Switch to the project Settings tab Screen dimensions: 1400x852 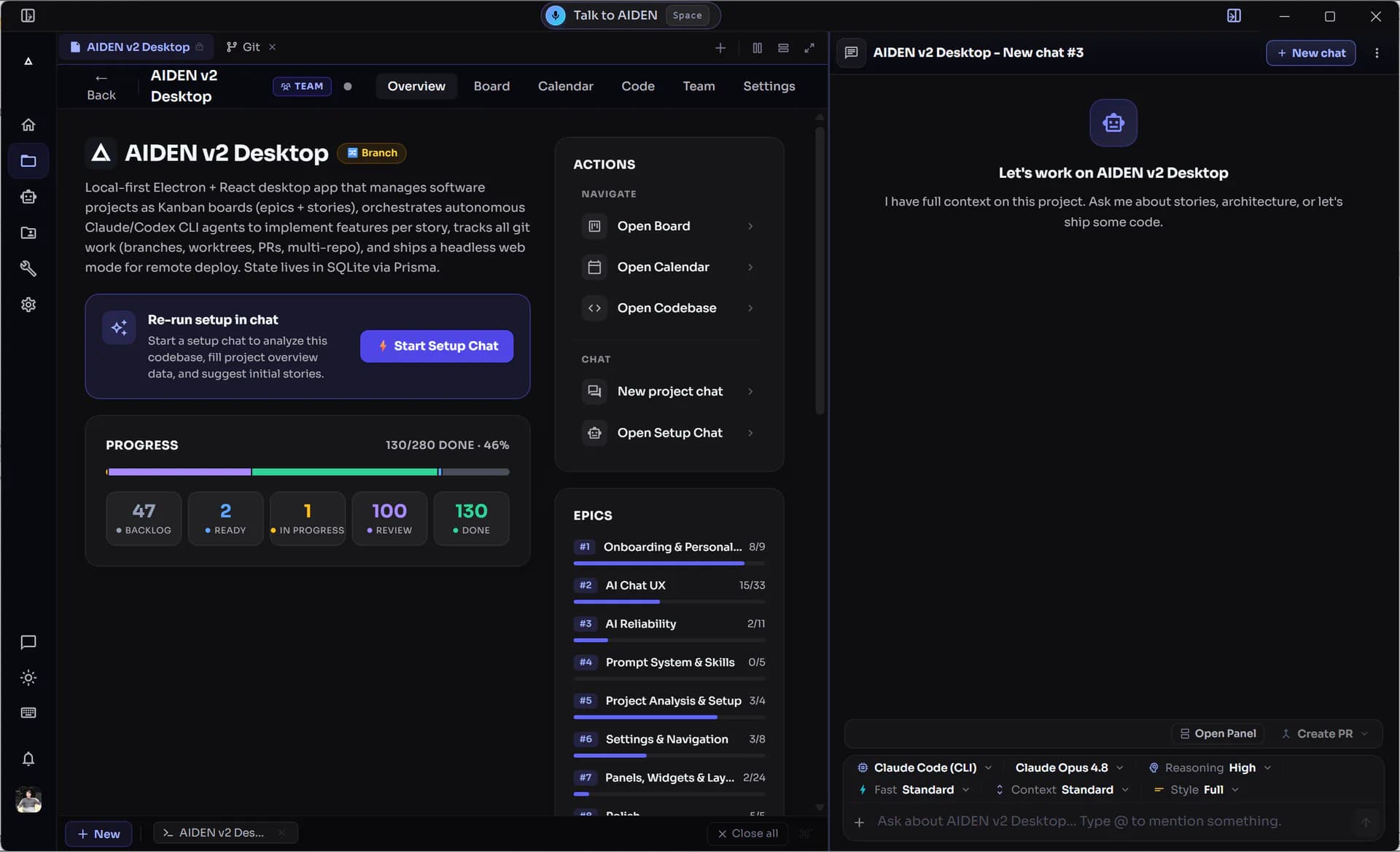pos(769,86)
